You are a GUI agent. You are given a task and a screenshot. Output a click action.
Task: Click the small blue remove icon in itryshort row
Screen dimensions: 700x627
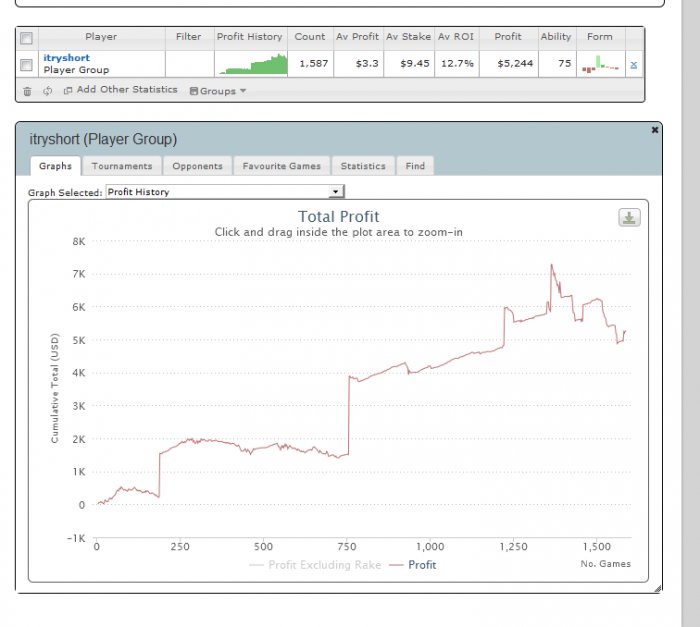coord(633,65)
